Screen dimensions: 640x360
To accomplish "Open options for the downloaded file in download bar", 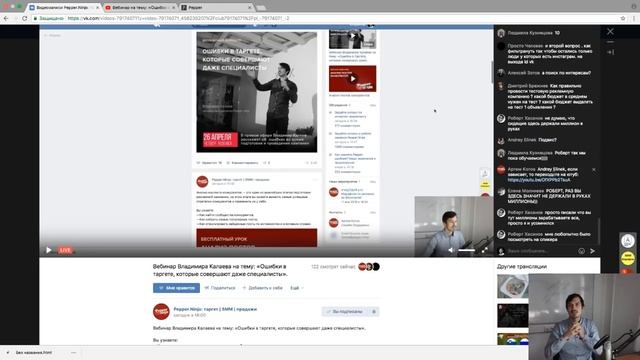I will point(73,352).
